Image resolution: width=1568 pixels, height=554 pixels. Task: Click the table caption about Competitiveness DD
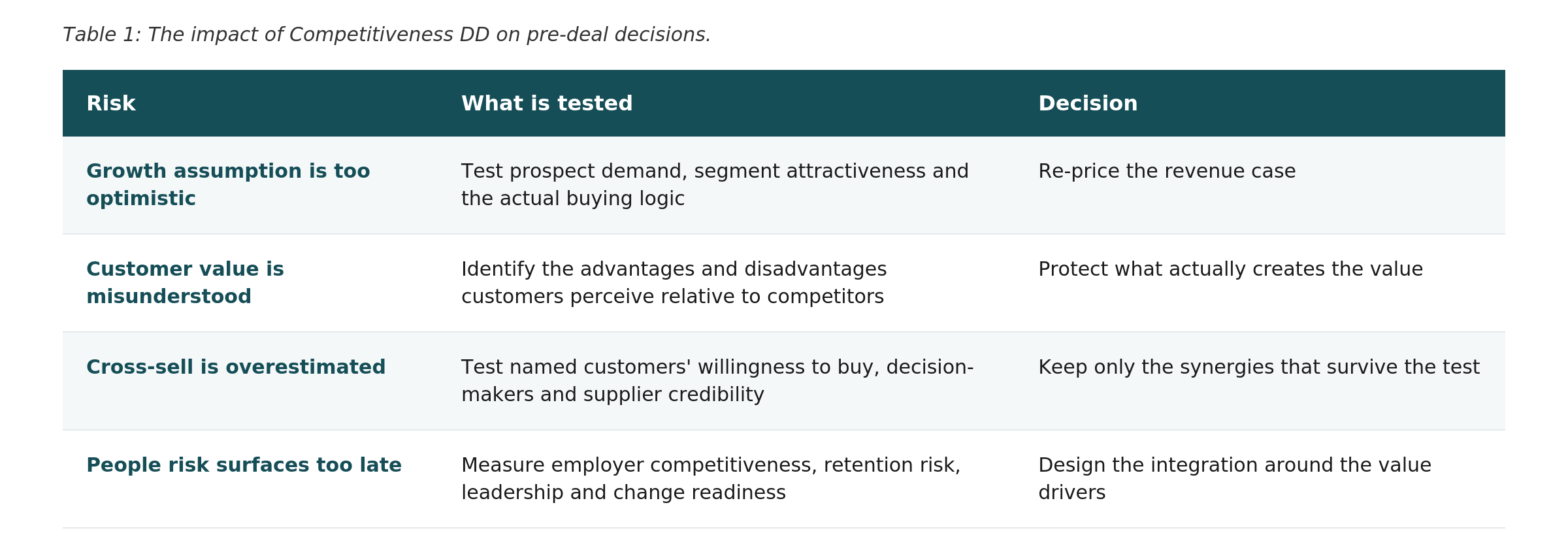[x=387, y=35]
